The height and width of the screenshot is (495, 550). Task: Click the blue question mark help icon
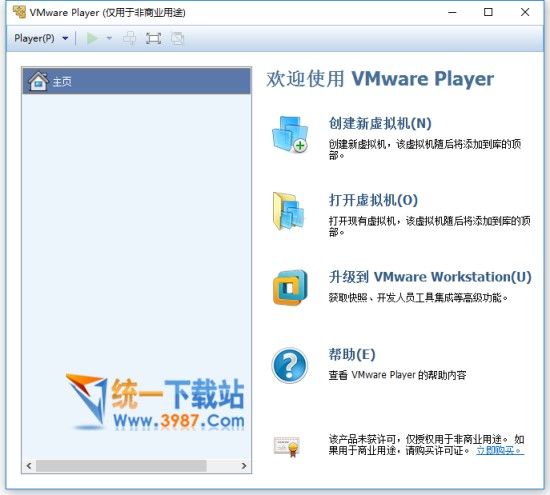[290, 365]
